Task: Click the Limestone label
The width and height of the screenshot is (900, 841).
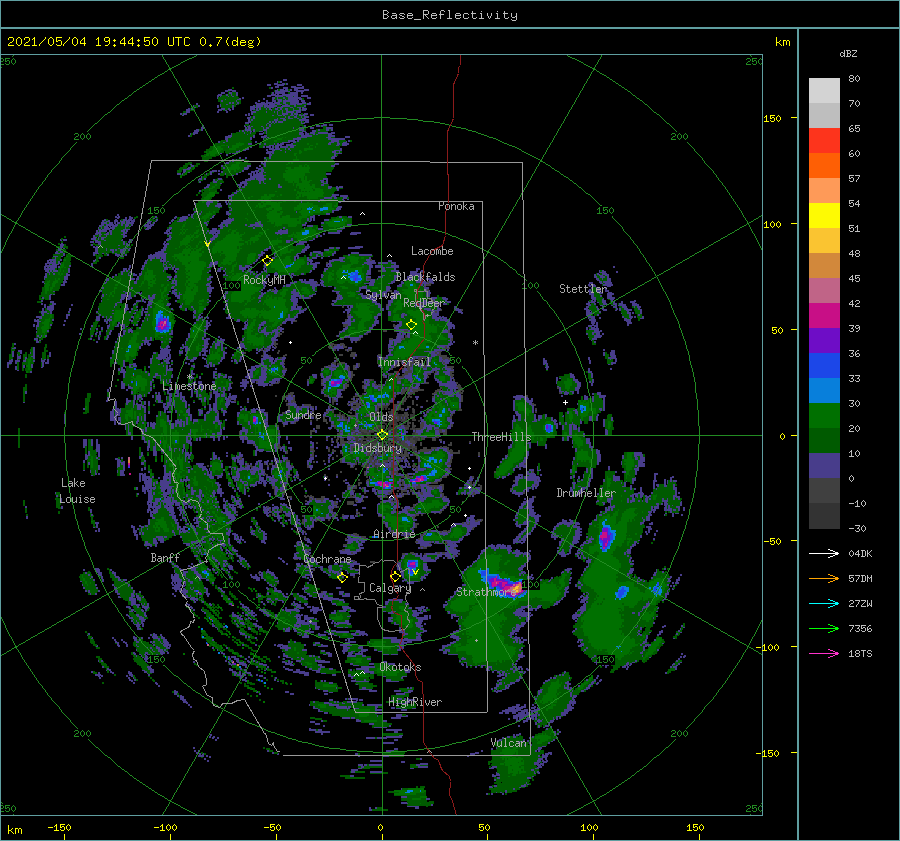Action: pyautogui.click(x=189, y=386)
